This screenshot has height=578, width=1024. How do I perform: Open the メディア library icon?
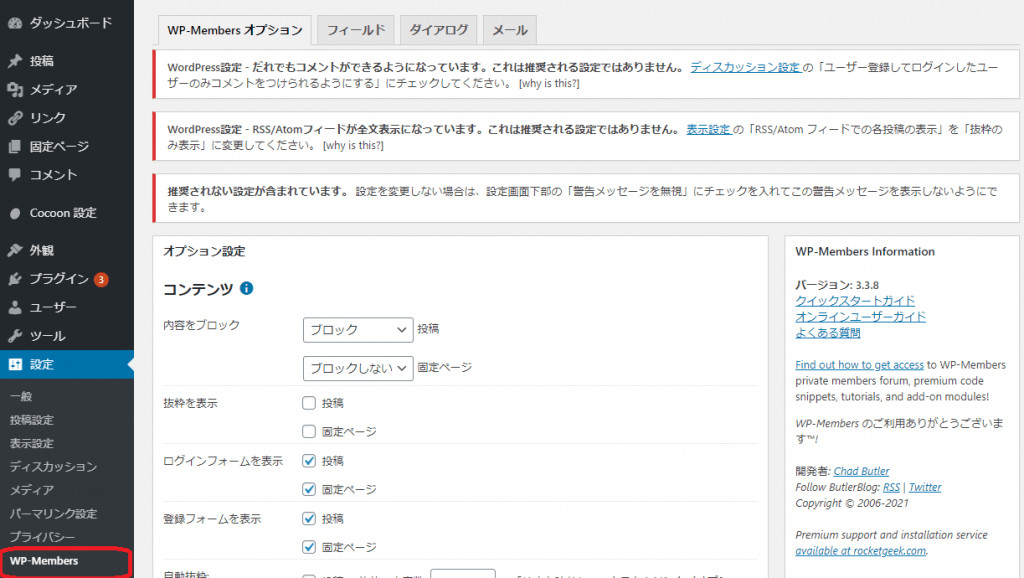pyautogui.click(x=13, y=89)
